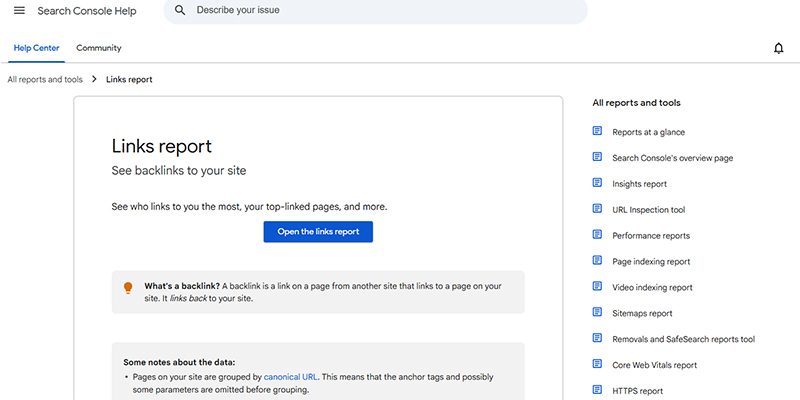Open the Page indexing report article
Image resolution: width=800 pixels, height=400 pixels.
651,262
